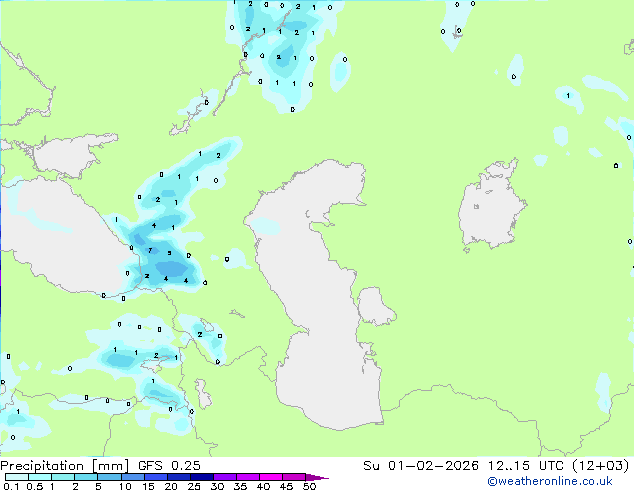This screenshot has height=490, width=634.
Task: Click the 25–30 mm navy legend box
Action: click(201, 477)
